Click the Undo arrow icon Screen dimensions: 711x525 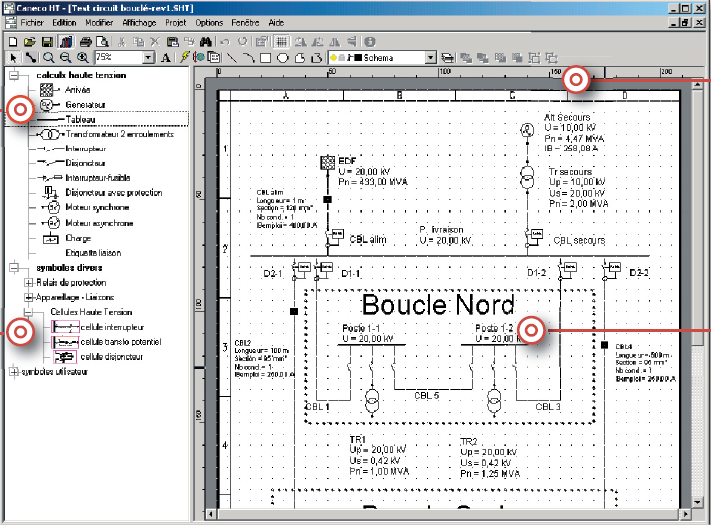pyautogui.click(x=224, y=42)
